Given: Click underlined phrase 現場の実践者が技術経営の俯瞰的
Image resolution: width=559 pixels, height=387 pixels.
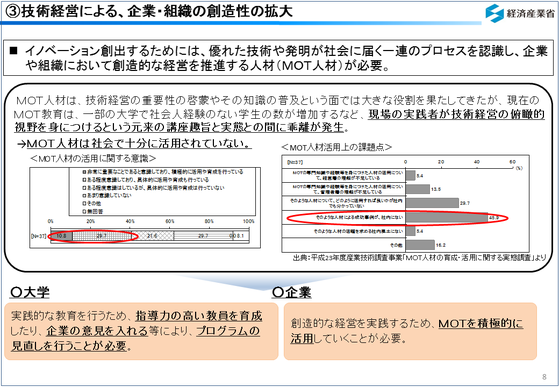Looking at the screenshot, I should click(456, 114).
